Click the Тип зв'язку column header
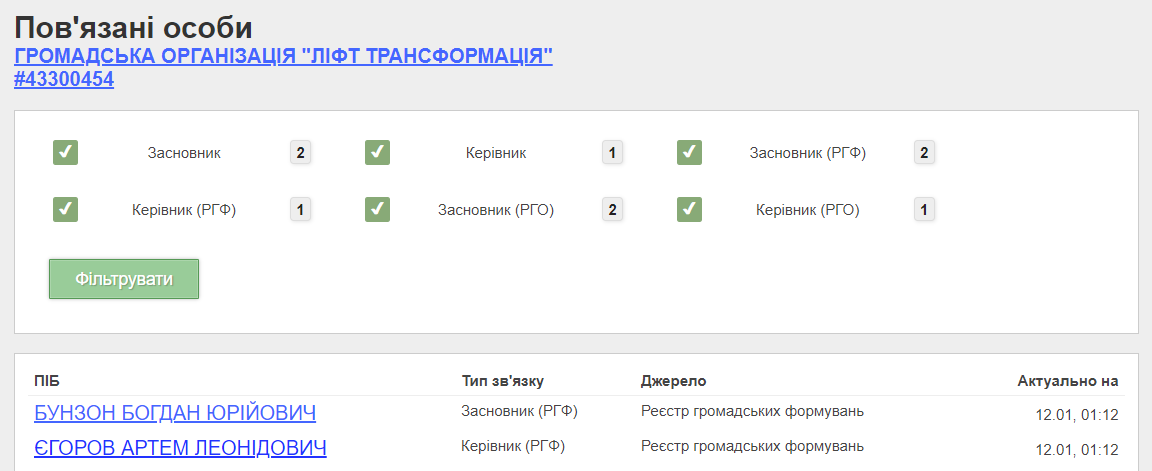 pyautogui.click(x=503, y=381)
